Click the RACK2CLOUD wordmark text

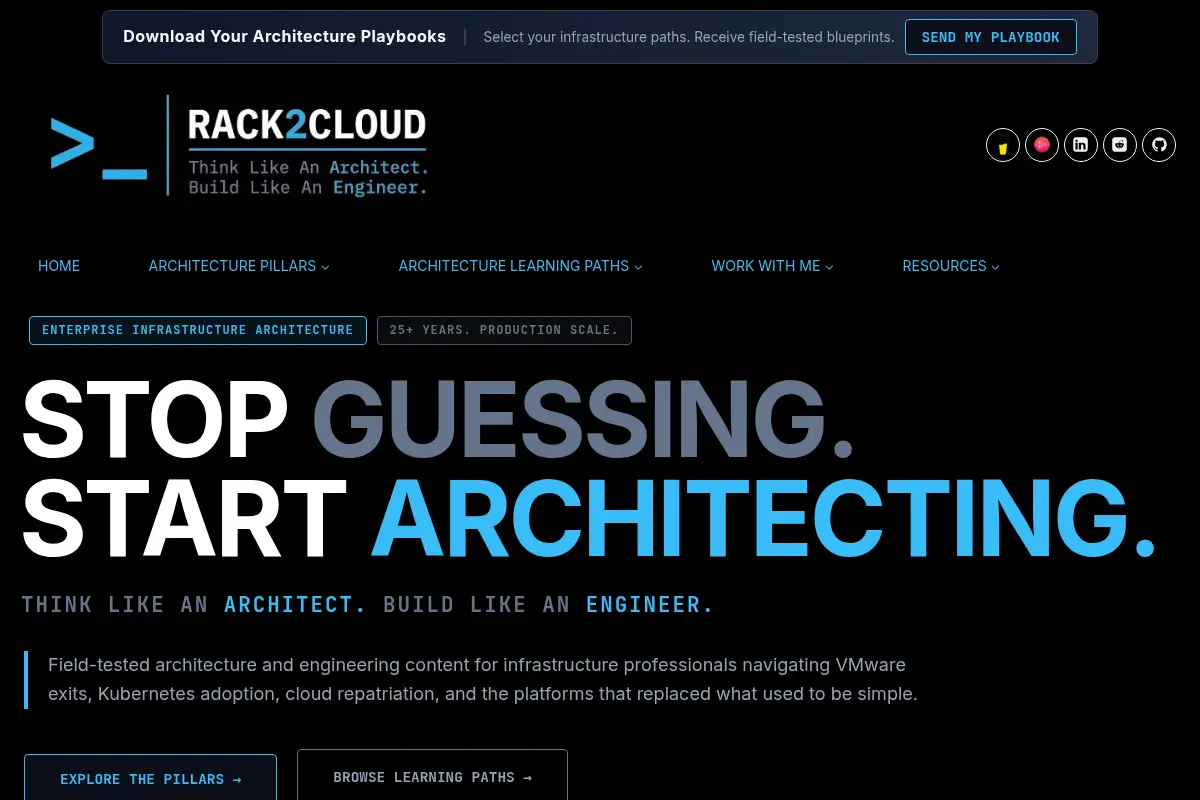point(307,125)
